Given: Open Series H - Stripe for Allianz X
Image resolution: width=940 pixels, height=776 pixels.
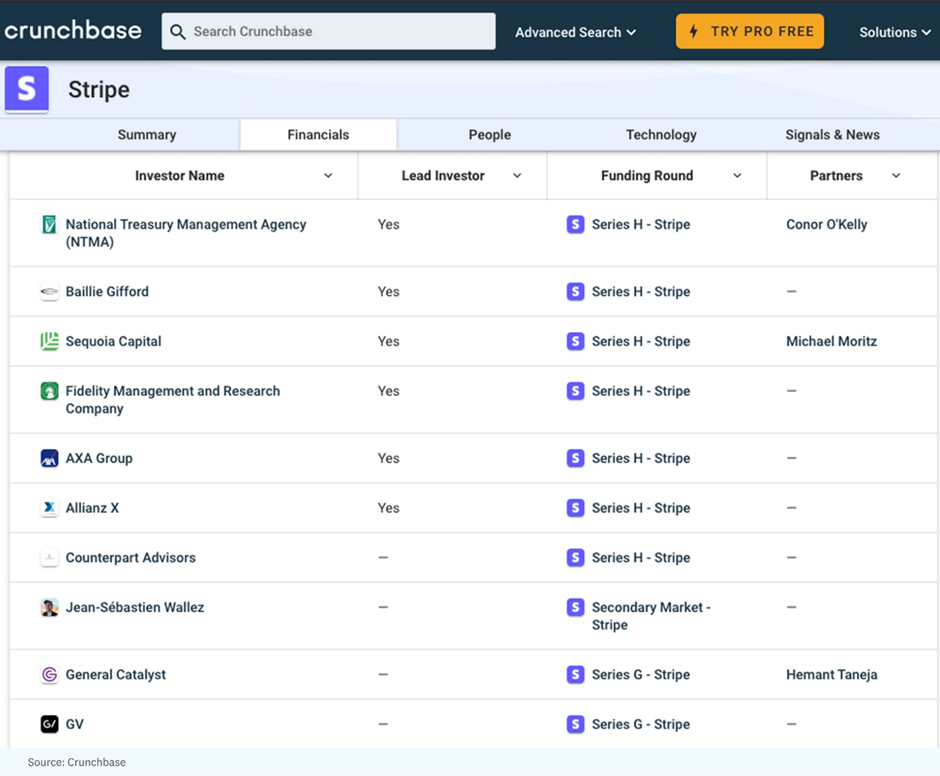Looking at the screenshot, I should tap(641, 508).
